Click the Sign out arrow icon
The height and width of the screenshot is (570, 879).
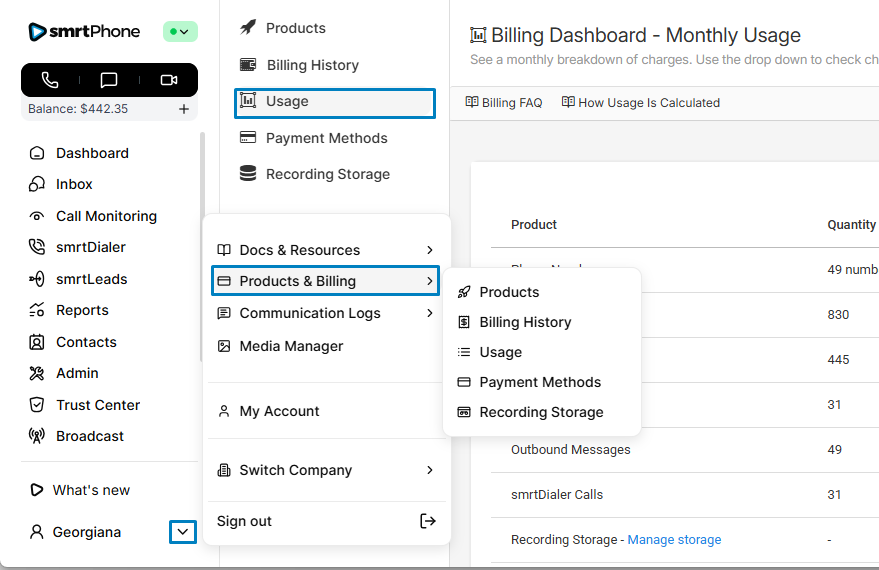click(x=427, y=521)
